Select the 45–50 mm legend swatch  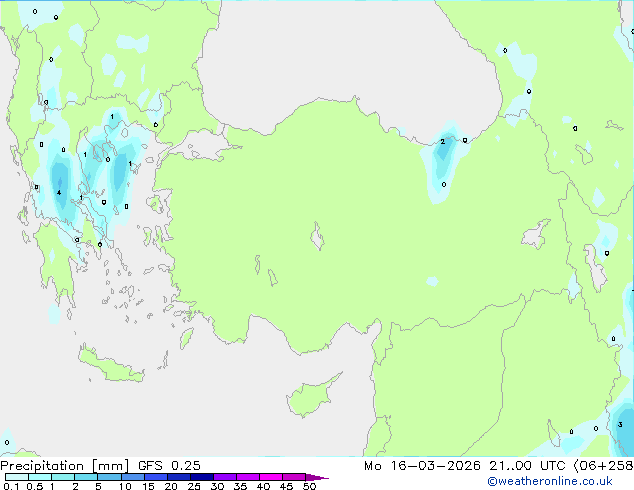click(294, 477)
